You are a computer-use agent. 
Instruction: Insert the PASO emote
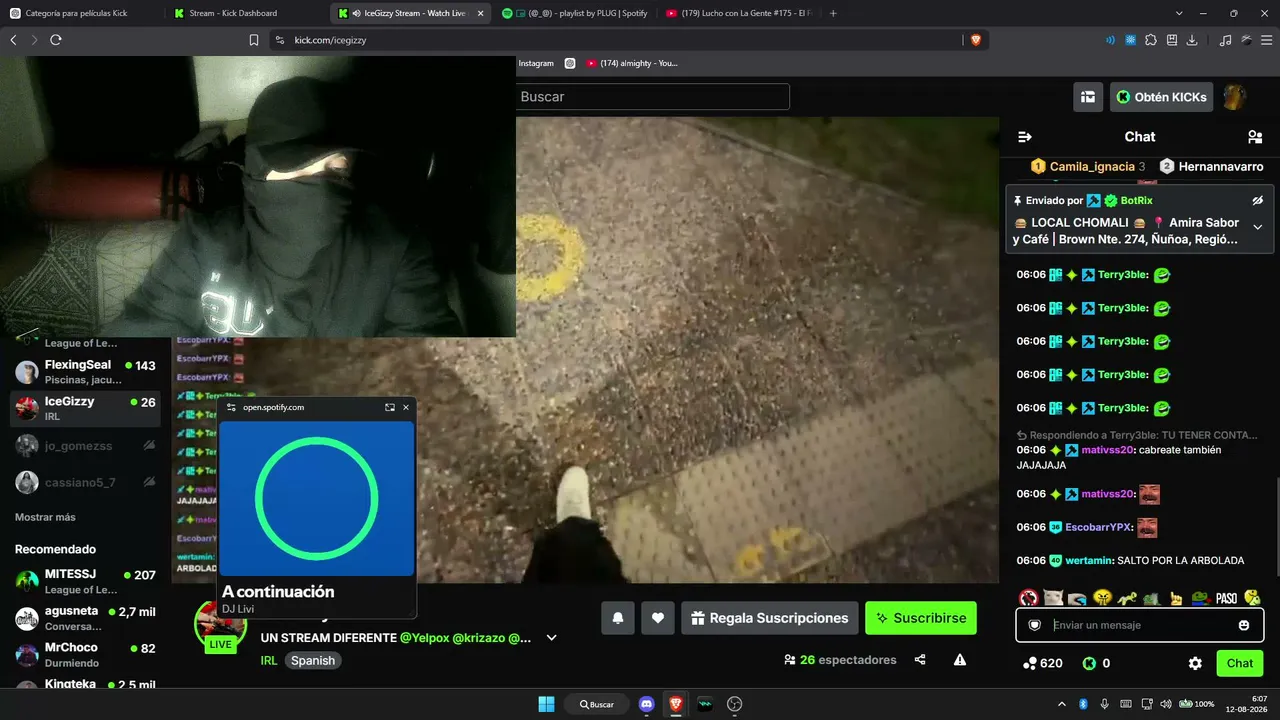pyautogui.click(x=1226, y=598)
